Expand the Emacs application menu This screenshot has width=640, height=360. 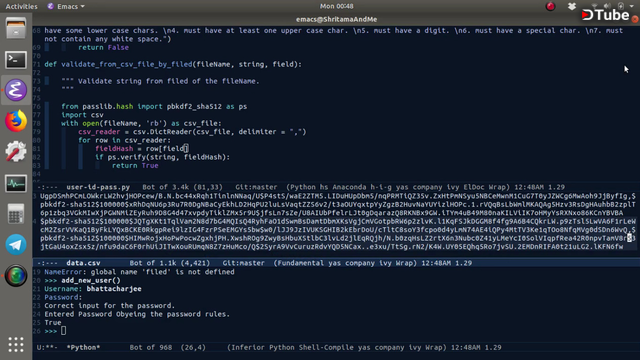coord(66,6)
